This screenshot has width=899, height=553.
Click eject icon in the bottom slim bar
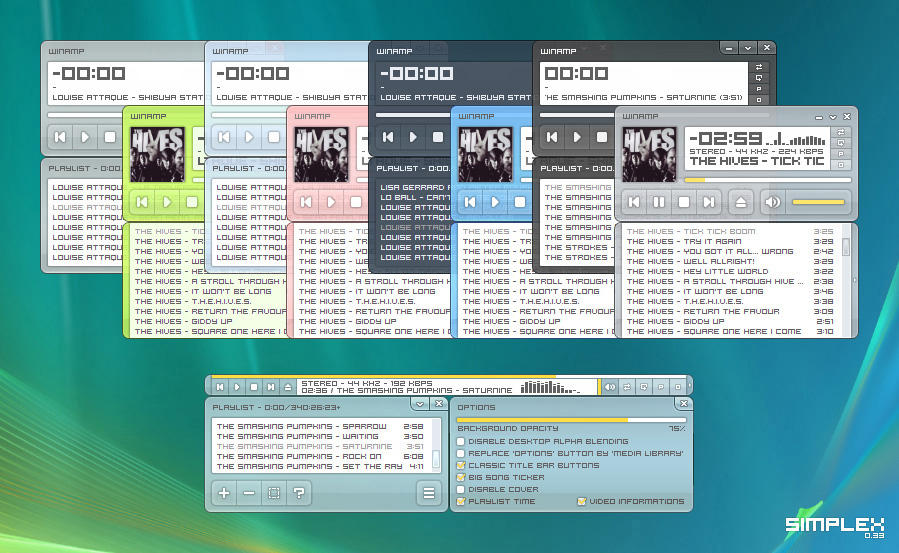(x=288, y=387)
